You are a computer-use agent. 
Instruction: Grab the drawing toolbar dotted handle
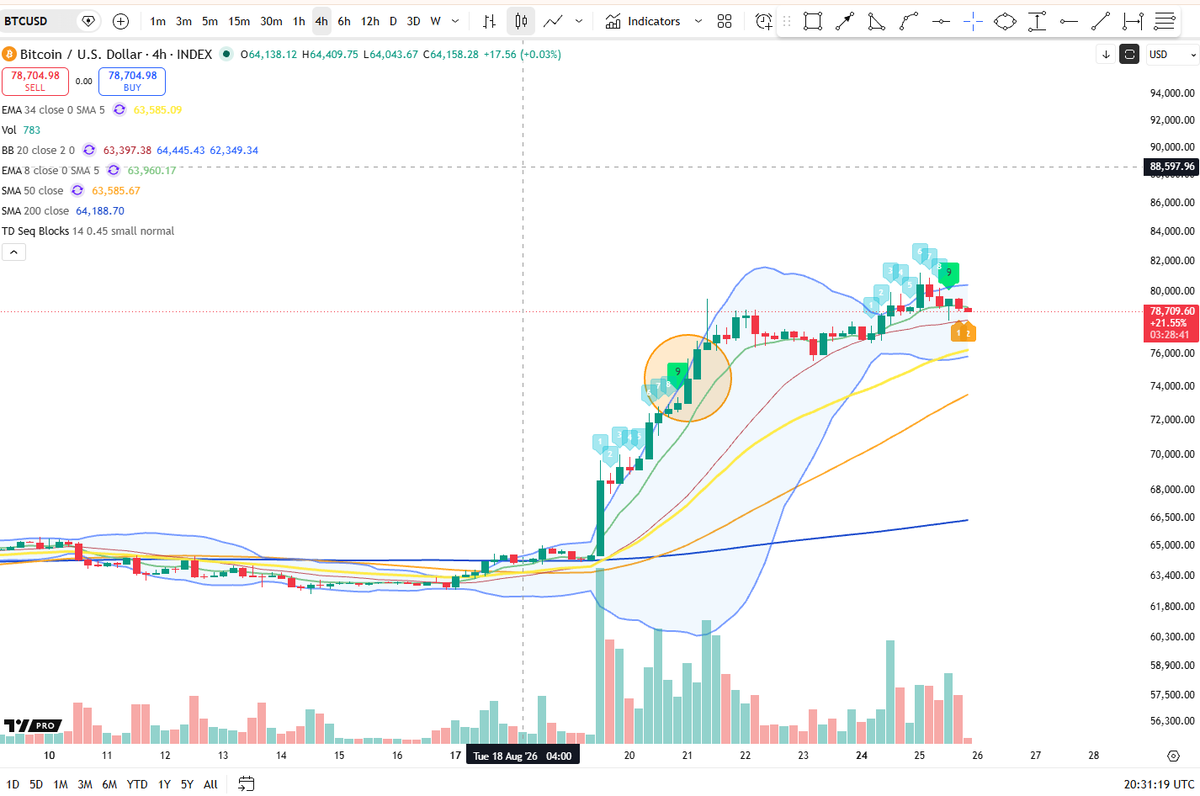pos(788,21)
